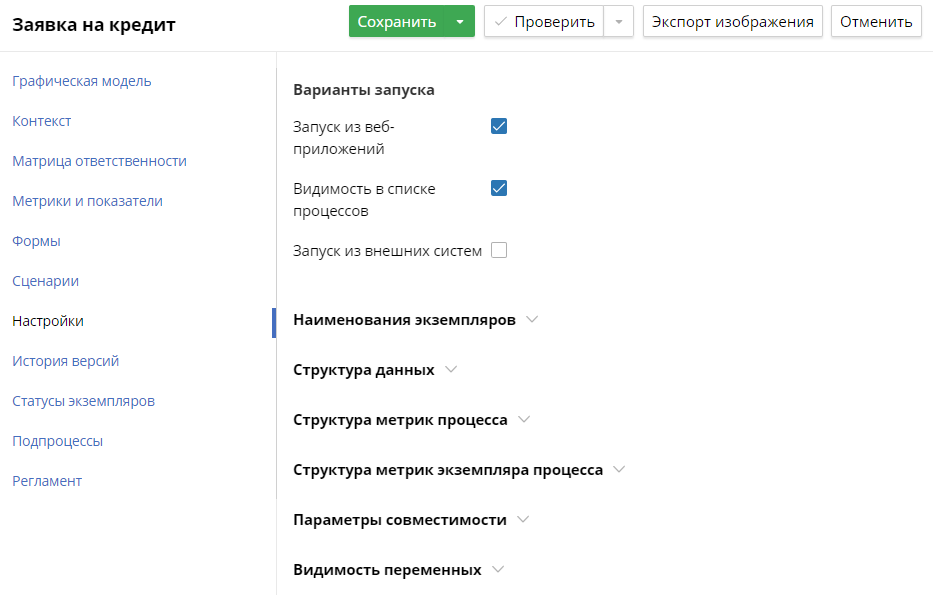Click the Варианты запуска heading
This screenshot has width=933, height=595.
364,90
